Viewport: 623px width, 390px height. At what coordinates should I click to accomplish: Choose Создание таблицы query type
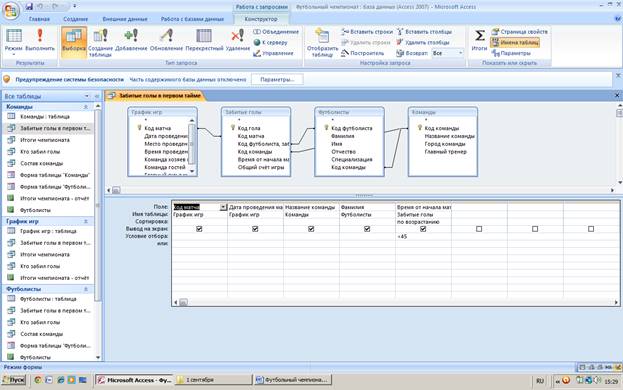(101, 42)
